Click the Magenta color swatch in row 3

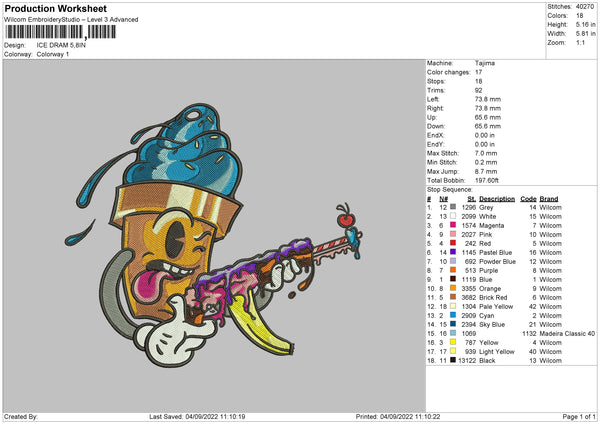pos(453,225)
